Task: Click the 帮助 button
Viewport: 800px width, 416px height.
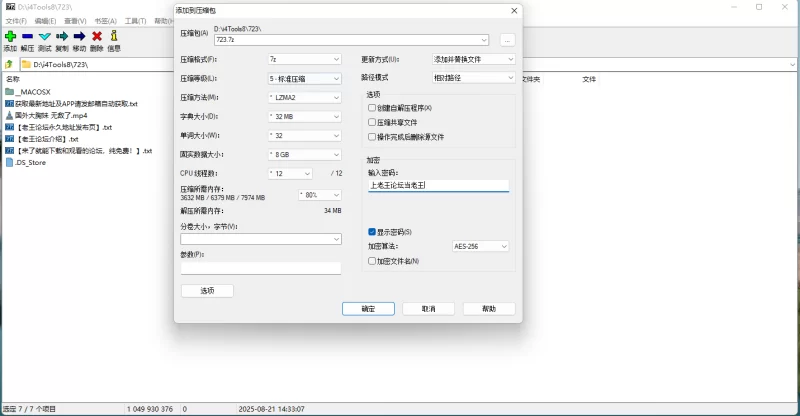Action: click(x=489, y=309)
